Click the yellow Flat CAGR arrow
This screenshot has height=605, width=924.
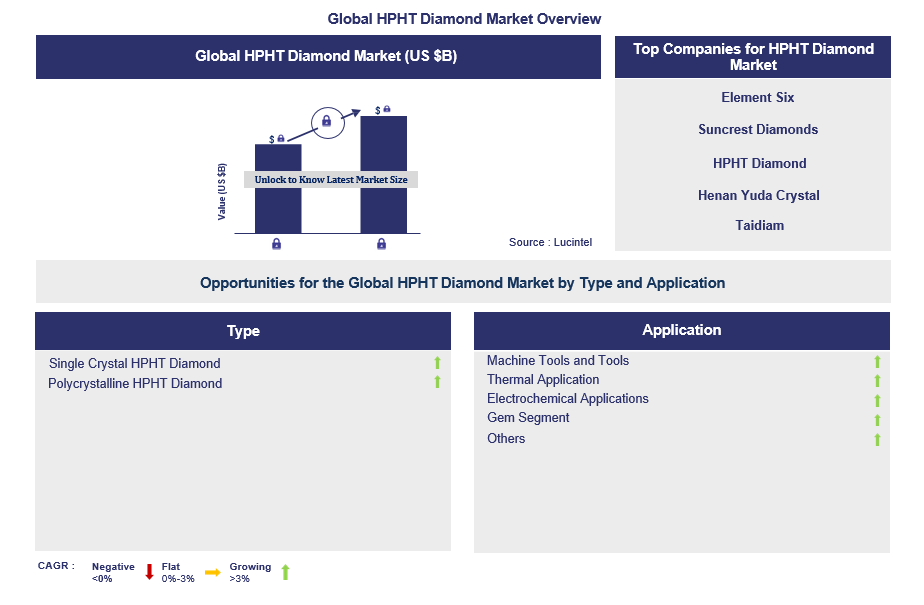click(x=213, y=571)
